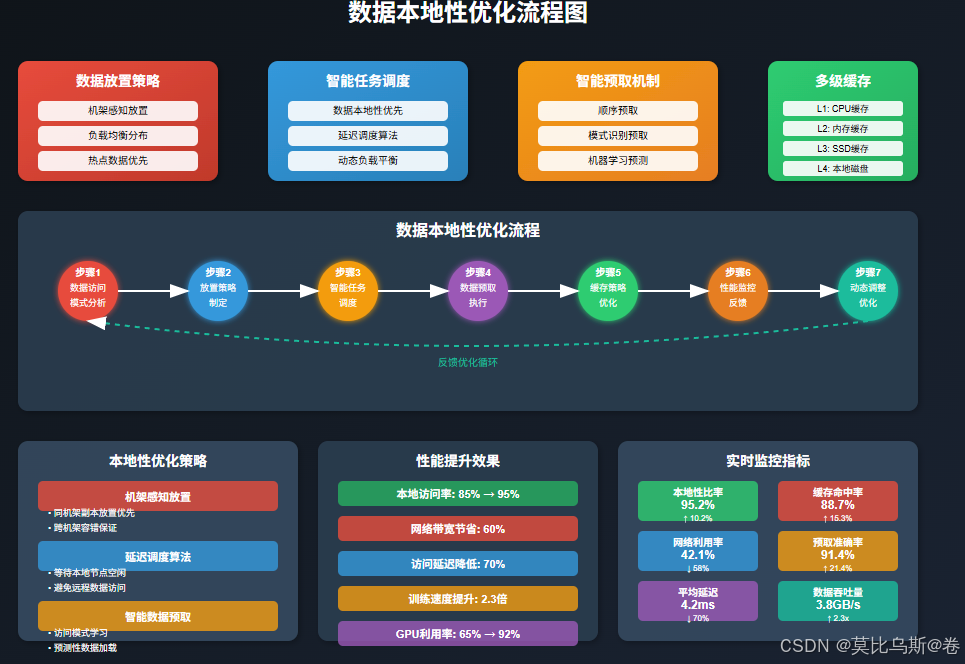965x664 pixels.
Task: Click the 步骤7 动态调整优化 circle
Action: point(868,290)
